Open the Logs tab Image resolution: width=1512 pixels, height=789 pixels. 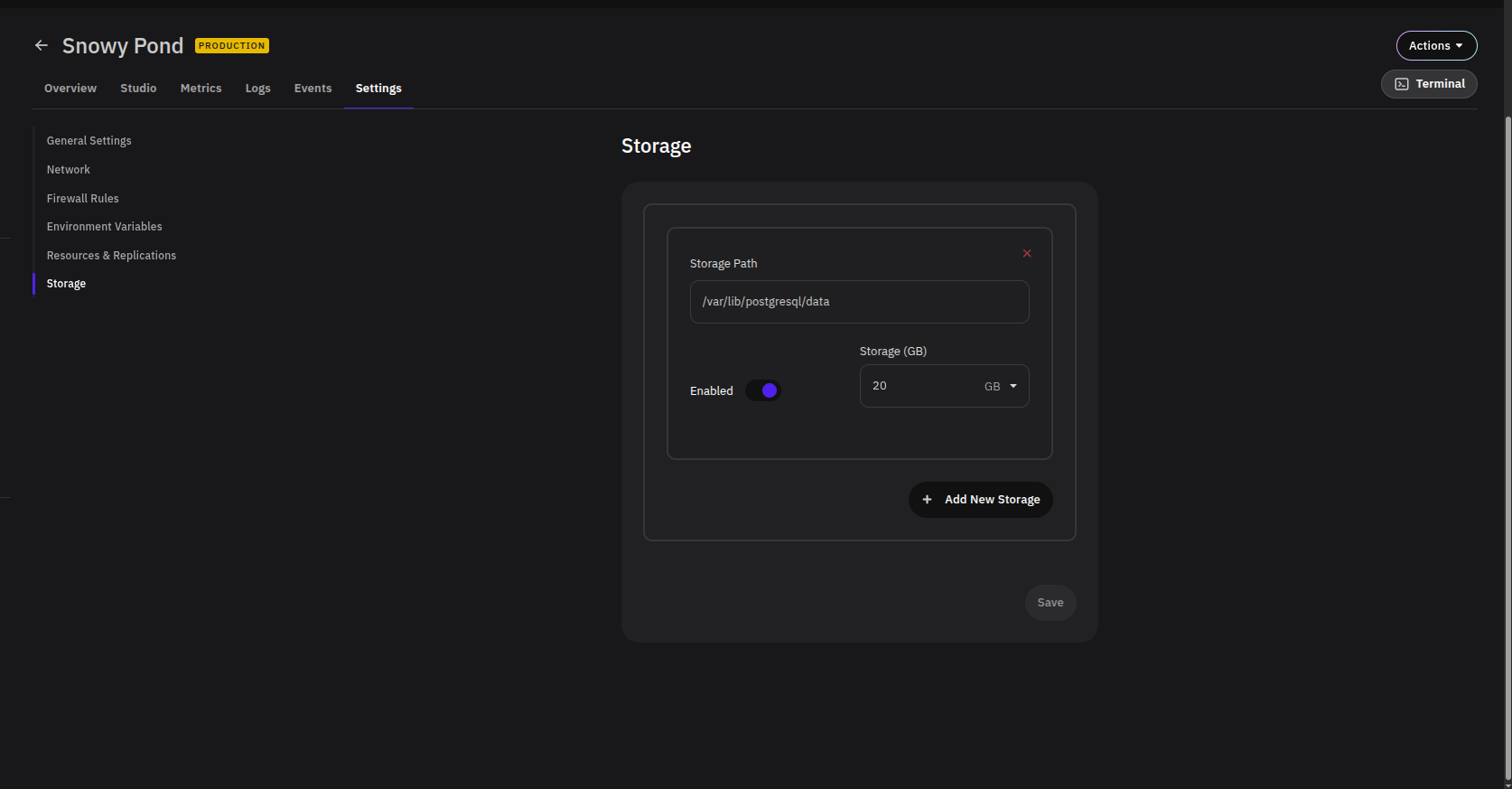257,89
